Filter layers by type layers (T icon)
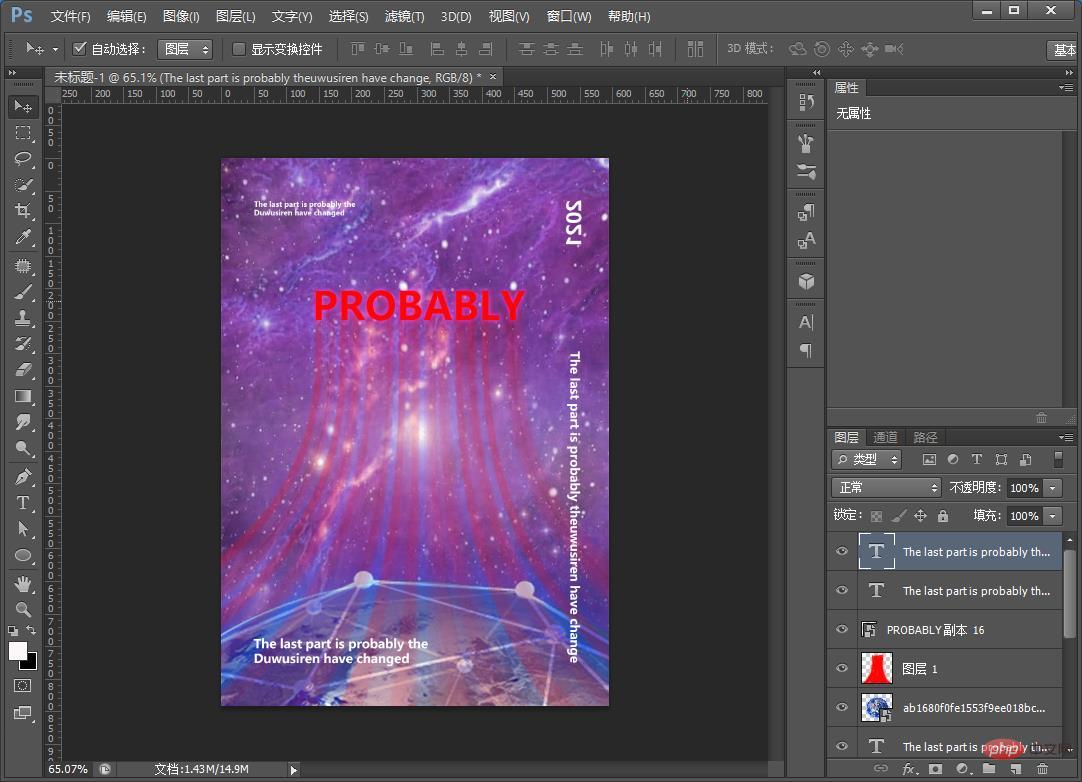 click(x=976, y=459)
